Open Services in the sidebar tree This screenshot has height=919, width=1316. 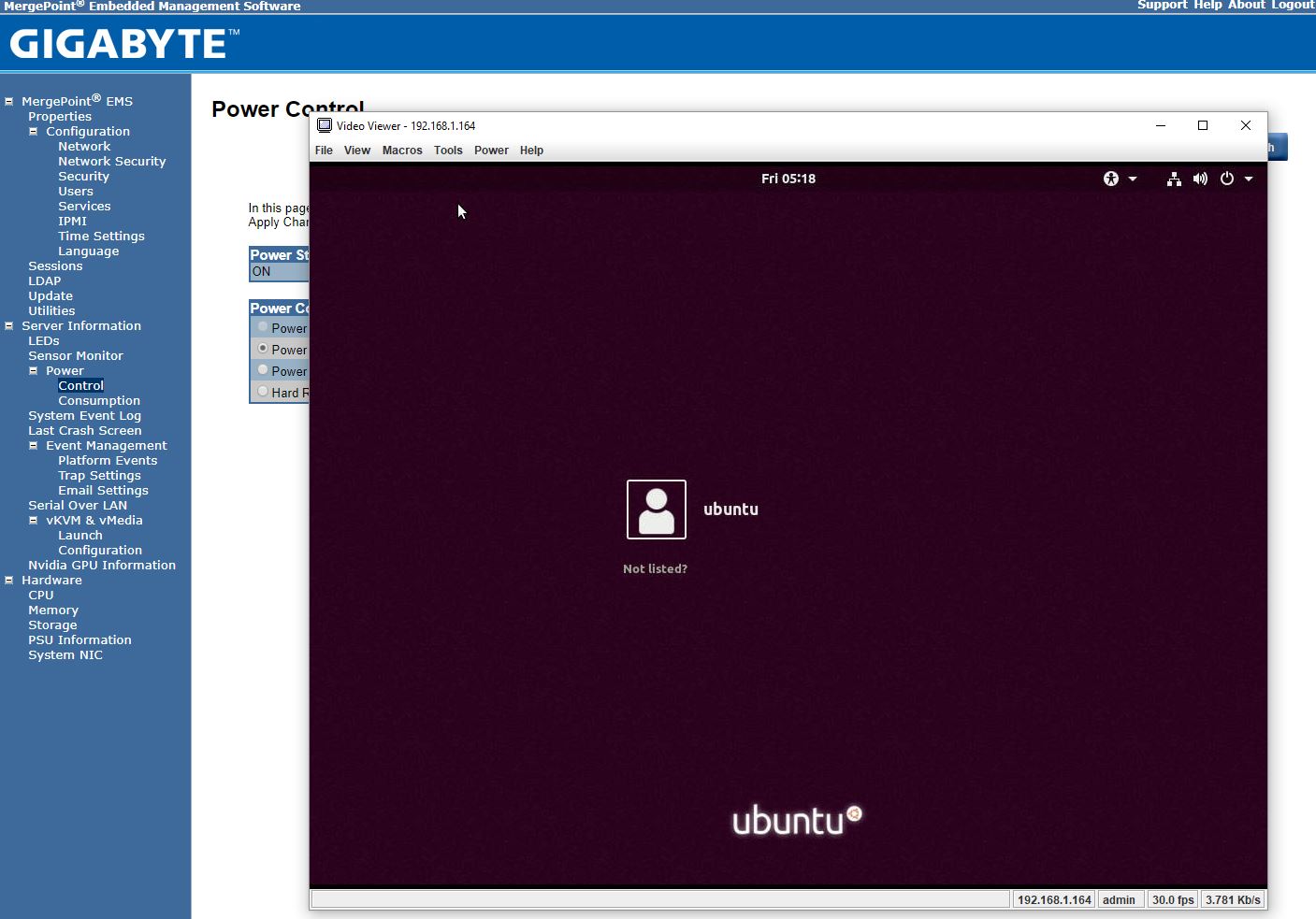(x=84, y=207)
